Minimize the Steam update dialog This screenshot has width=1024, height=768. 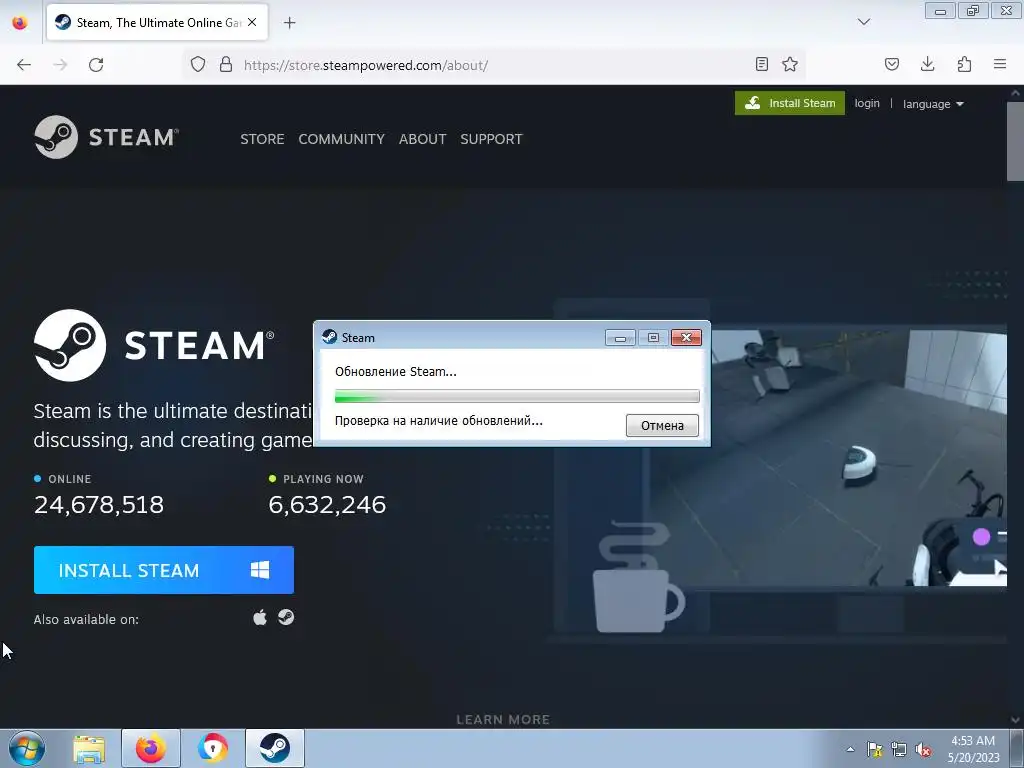[x=620, y=338]
